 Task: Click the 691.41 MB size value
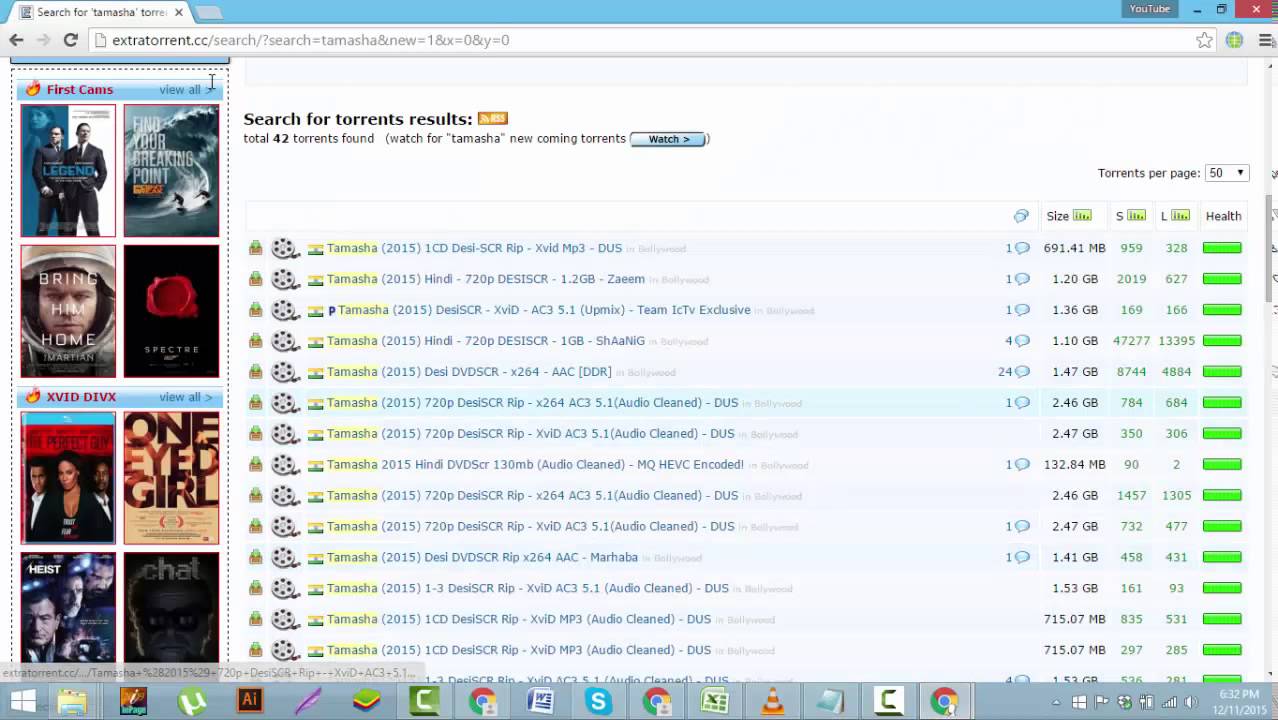1074,248
